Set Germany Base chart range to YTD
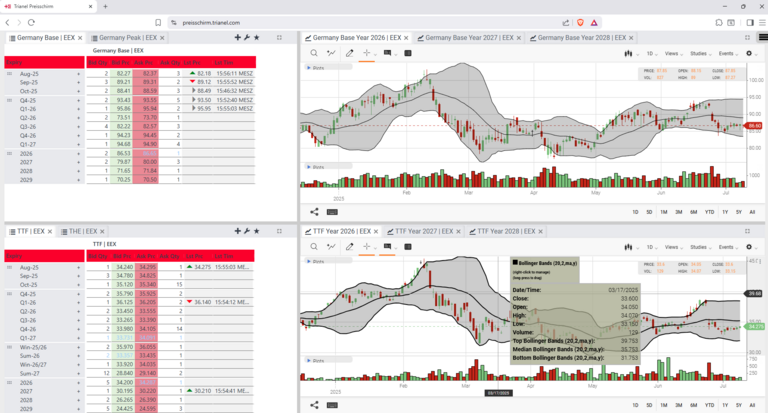The width and height of the screenshot is (768, 413). click(x=708, y=212)
